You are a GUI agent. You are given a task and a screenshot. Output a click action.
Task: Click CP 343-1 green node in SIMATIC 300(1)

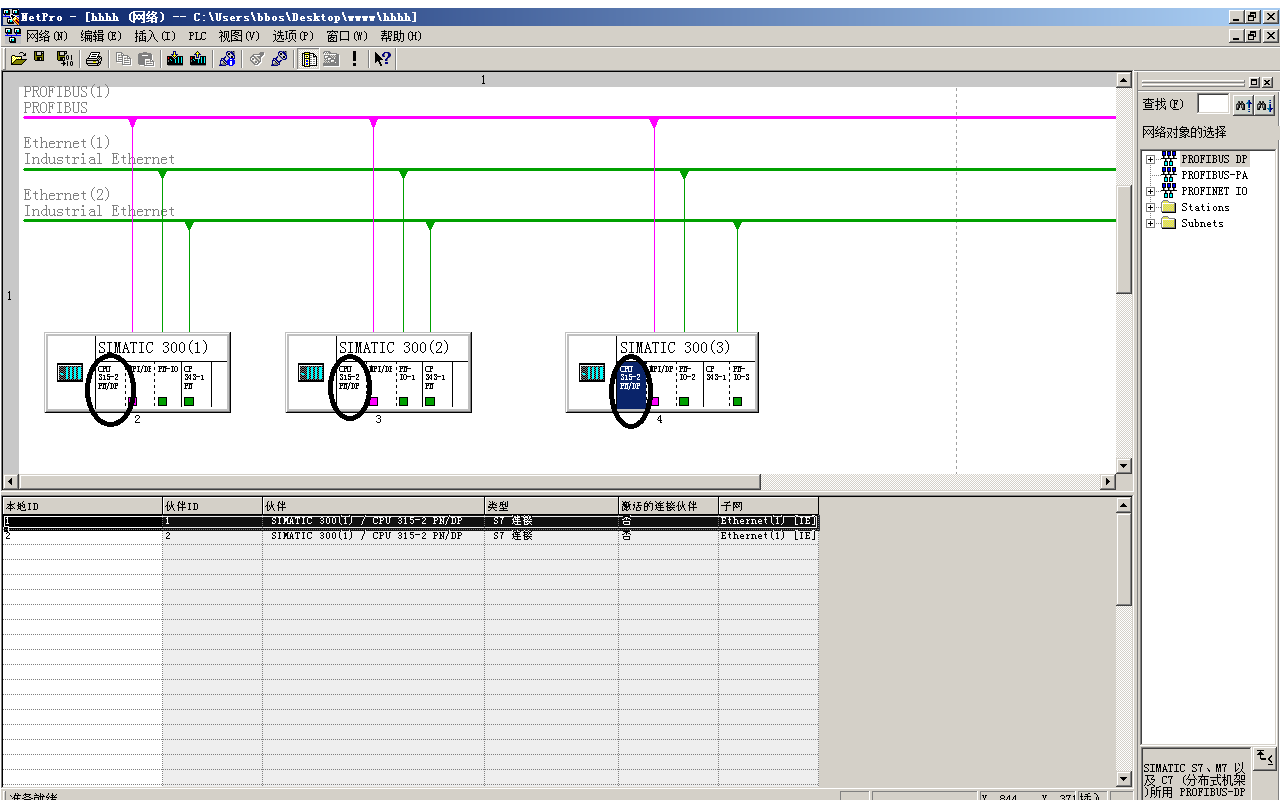(x=189, y=401)
